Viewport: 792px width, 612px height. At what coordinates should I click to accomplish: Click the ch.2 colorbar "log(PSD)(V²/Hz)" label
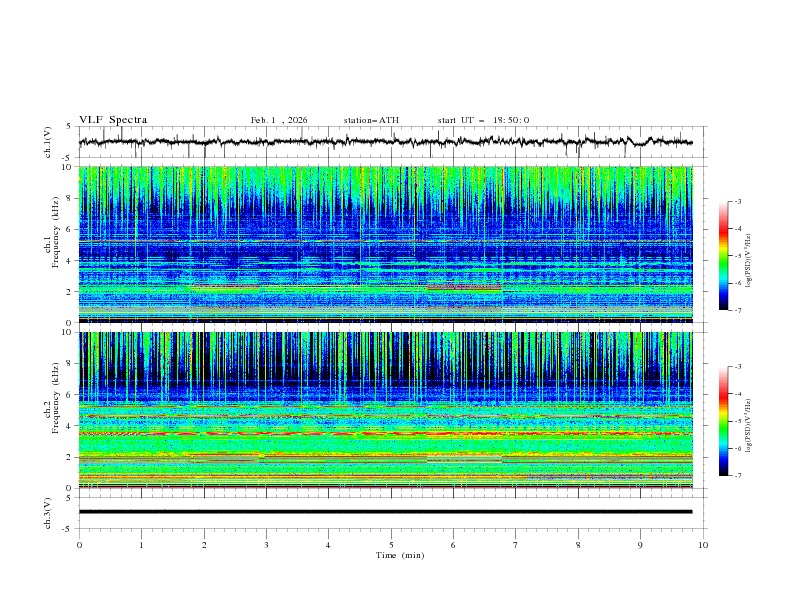pos(748,425)
